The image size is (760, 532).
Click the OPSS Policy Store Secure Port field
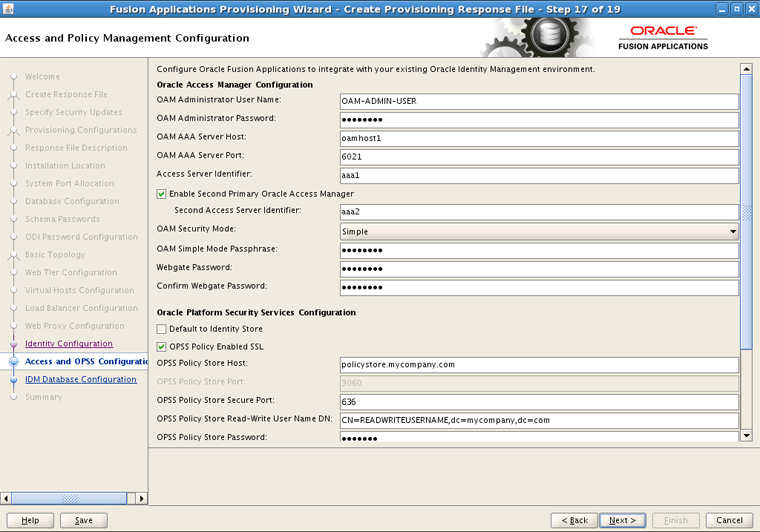[x=539, y=402]
